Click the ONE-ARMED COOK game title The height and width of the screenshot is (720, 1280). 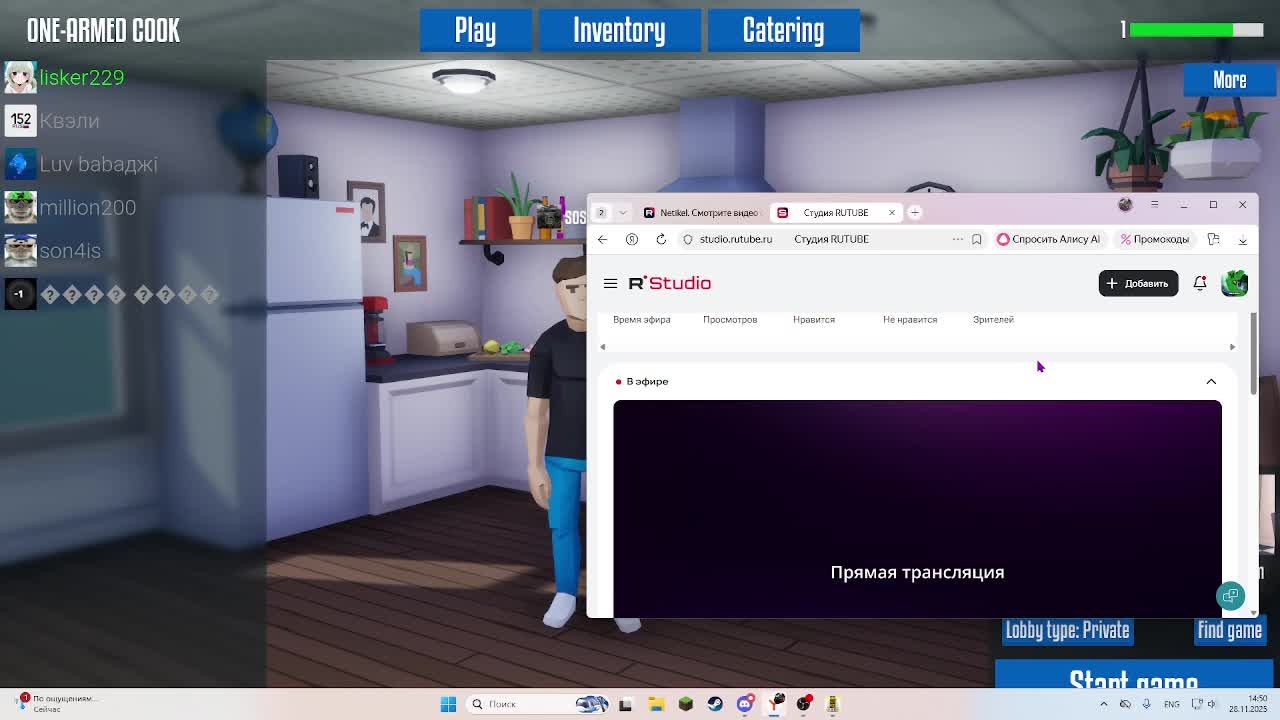(103, 31)
